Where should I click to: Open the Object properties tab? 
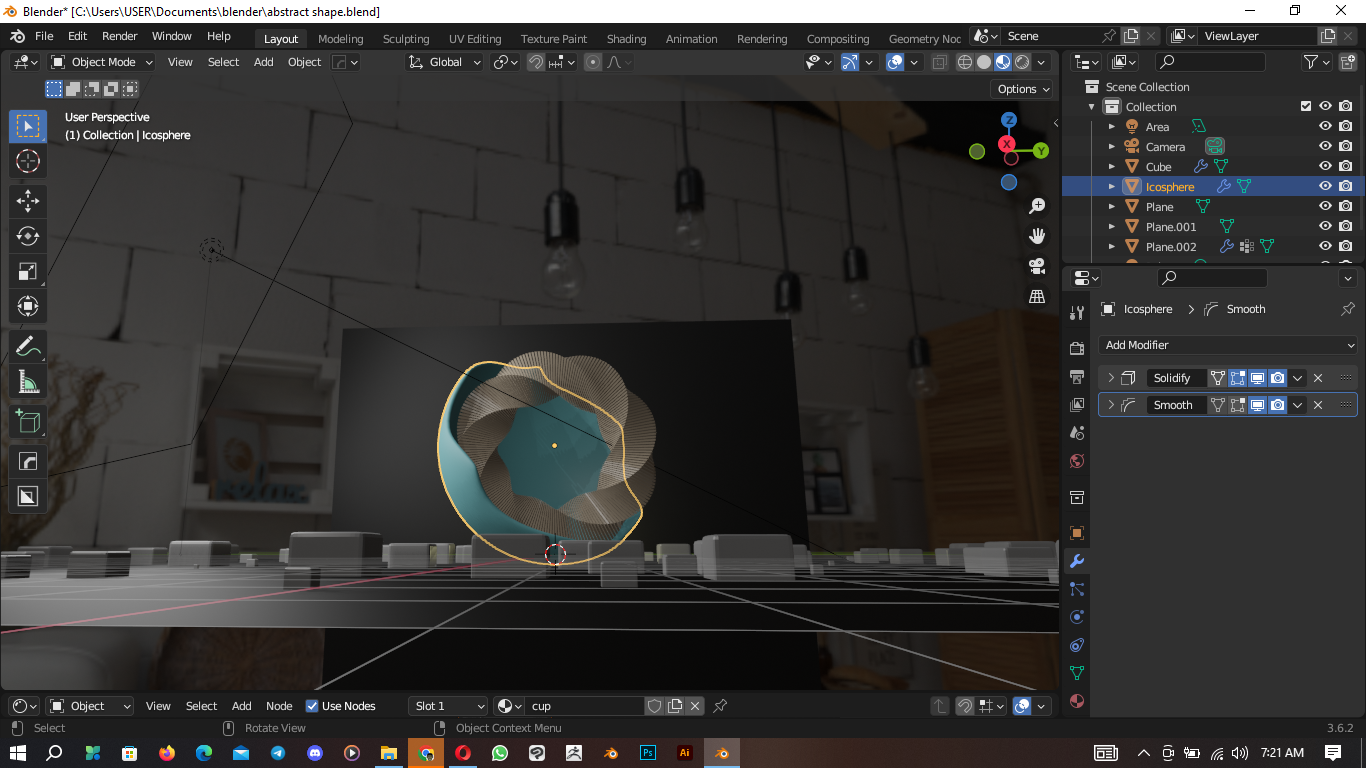pyautogui.click(x=1077, y=533)
